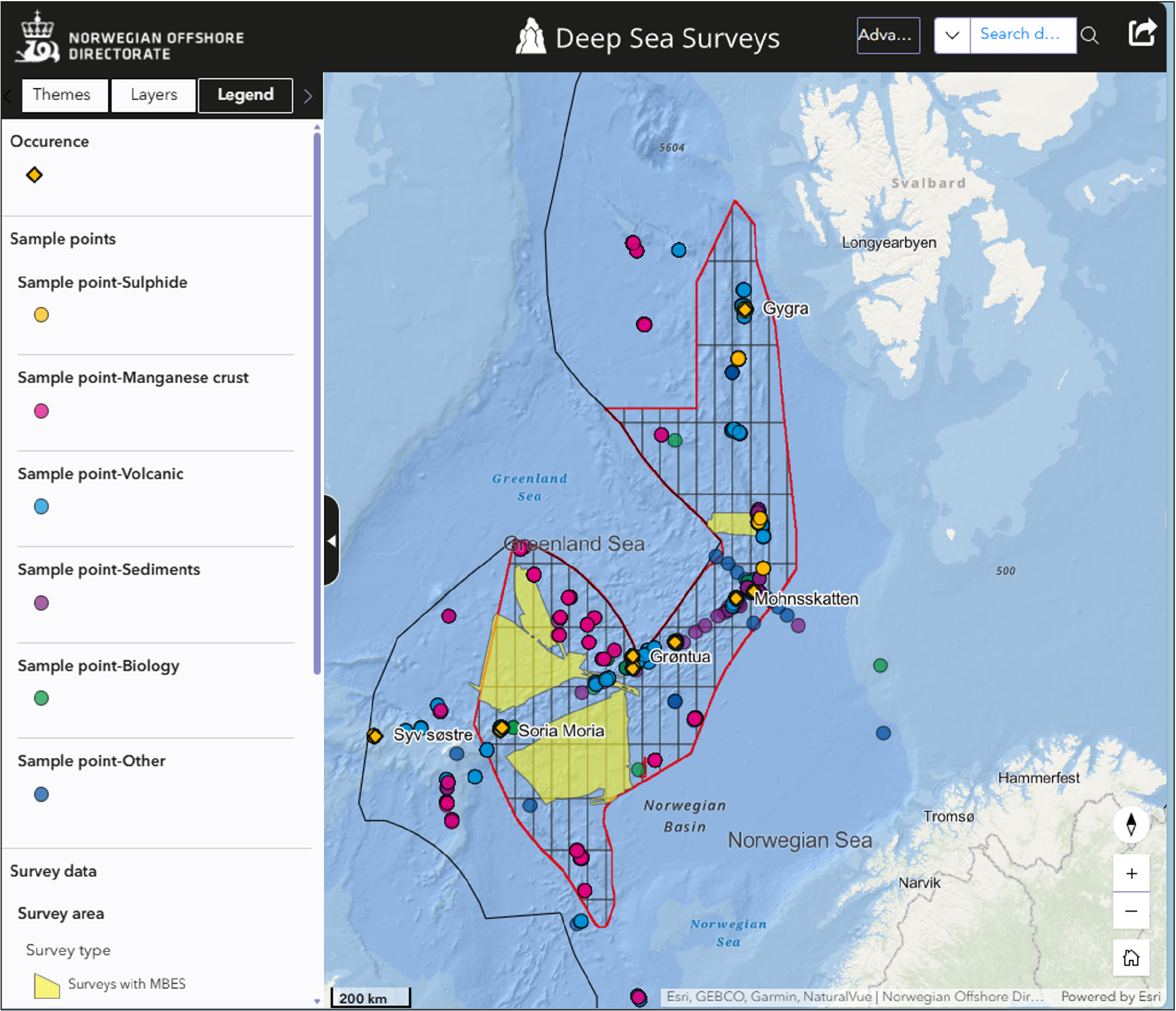Click the Sample point-Manganese crust heading
The image size is (1176, 1011).
point(133,377)
